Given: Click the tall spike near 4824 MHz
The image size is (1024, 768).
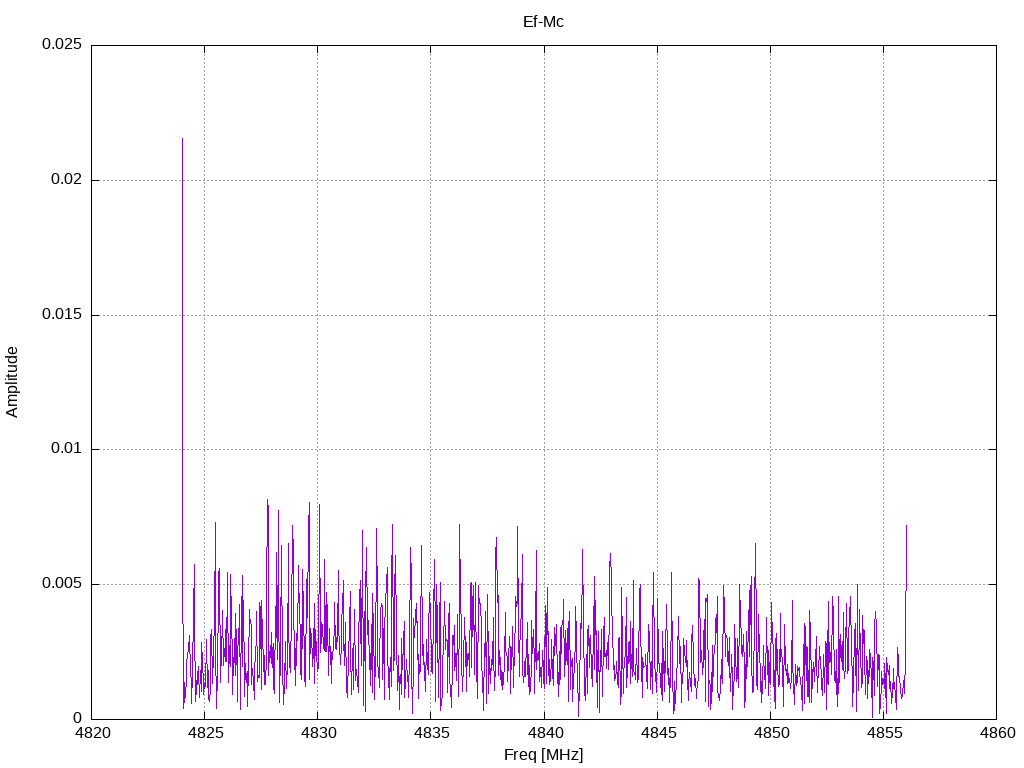Looking at the screenshot, I should tap(182, 379).
